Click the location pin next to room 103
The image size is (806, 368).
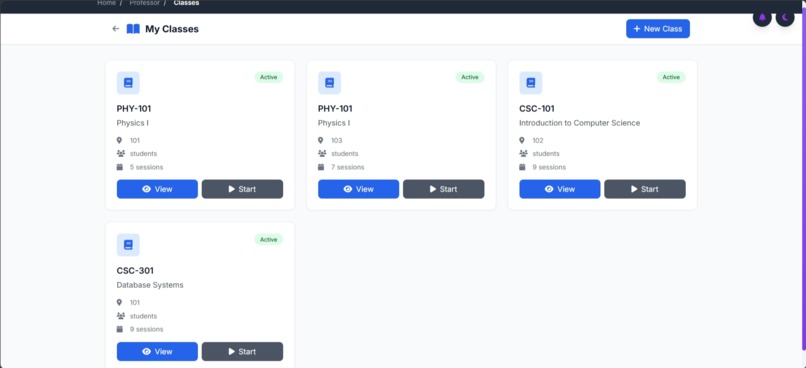(321, 140)
